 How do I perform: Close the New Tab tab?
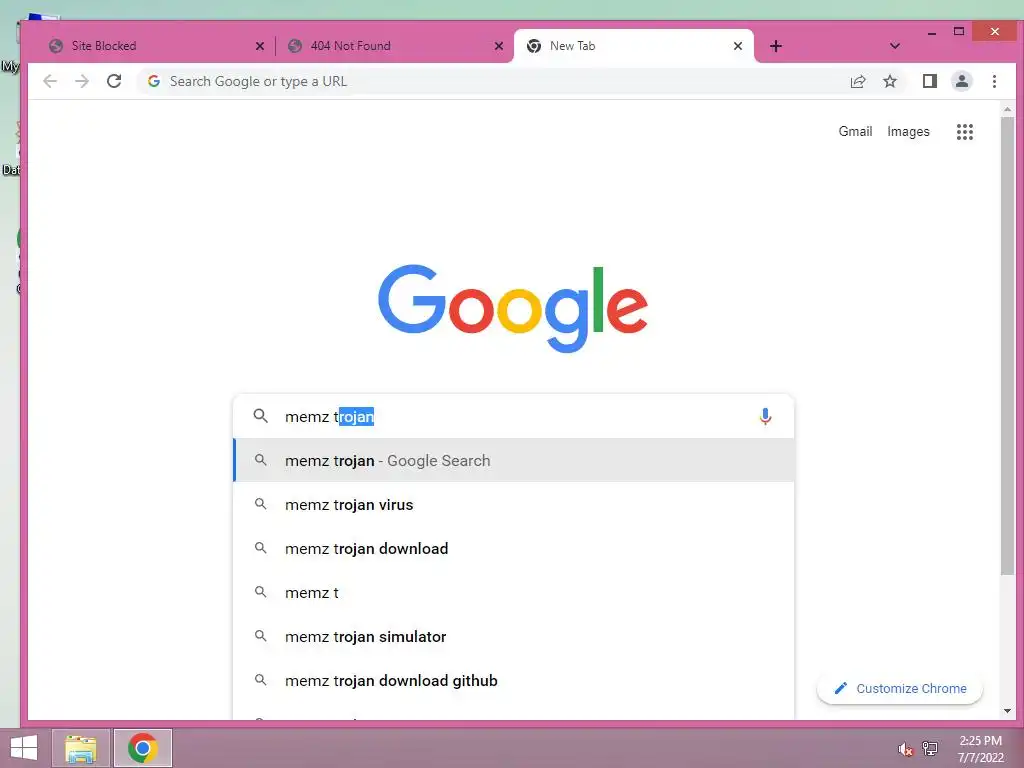738,46
